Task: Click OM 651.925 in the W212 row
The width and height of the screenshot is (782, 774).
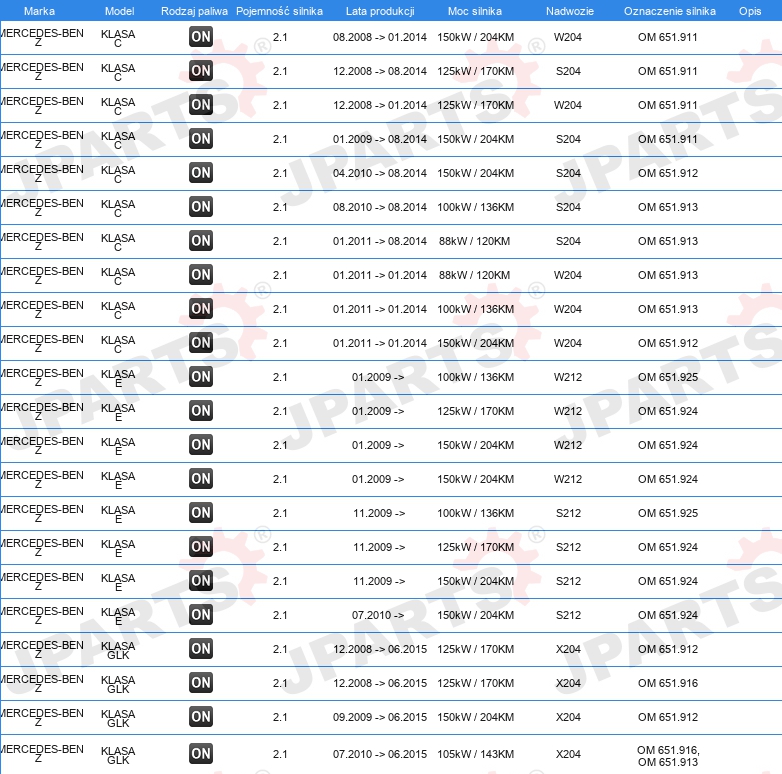Action: pos(668,377)
